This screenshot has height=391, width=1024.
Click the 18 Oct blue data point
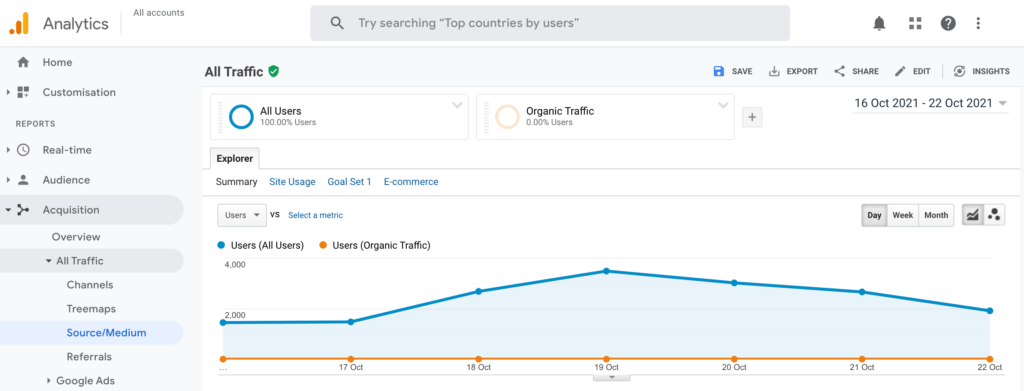[x=479, y=291]
